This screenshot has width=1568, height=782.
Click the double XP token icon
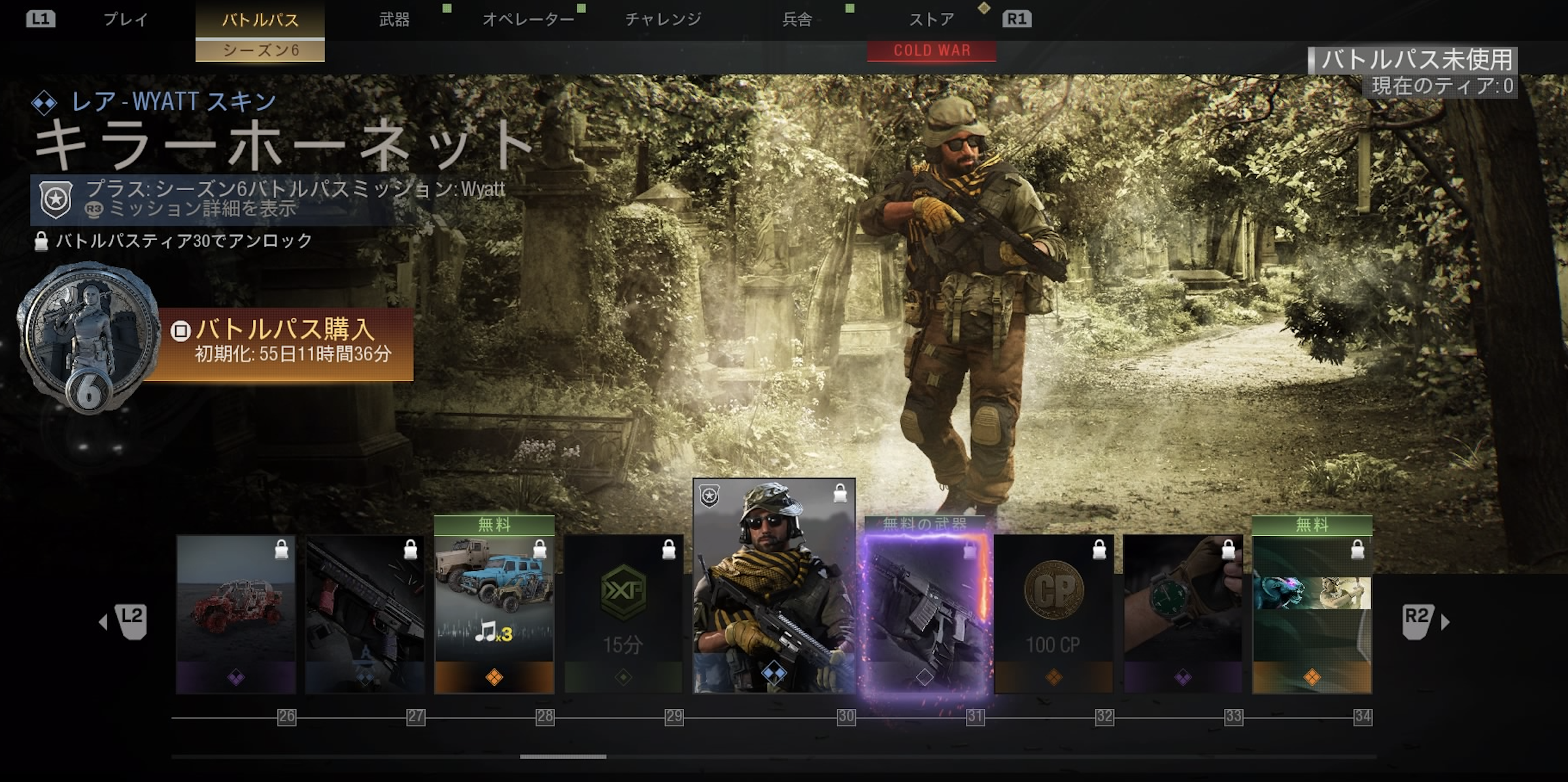[x=623, y=592]
